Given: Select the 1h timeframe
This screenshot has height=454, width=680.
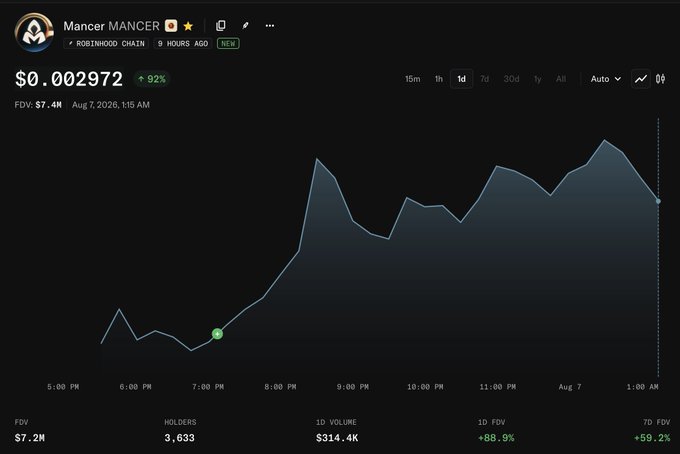Looking at the screenshot, I should coord(439,79).
